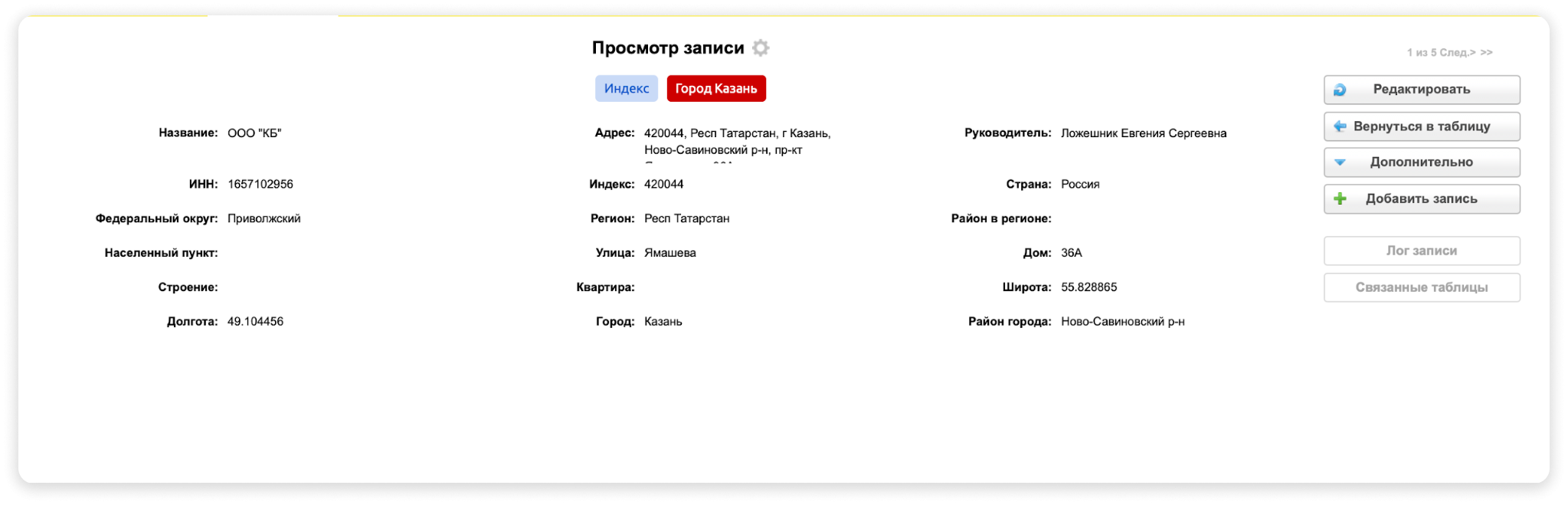Click the ИНН value 1657102956
The height and width of the screenshot is (505, 1568).
pyautogui.click(x=260, y=185)
